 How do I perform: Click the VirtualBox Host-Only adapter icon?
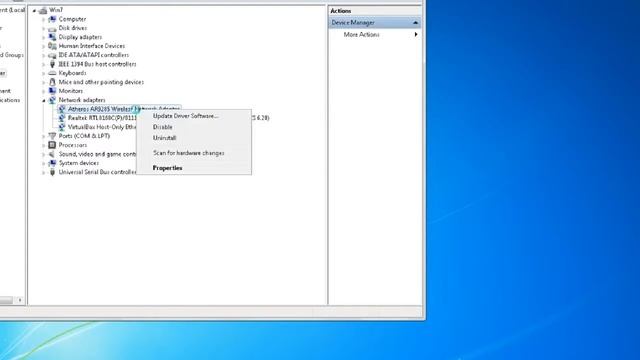pyautogui.click(x=62, y=127)
